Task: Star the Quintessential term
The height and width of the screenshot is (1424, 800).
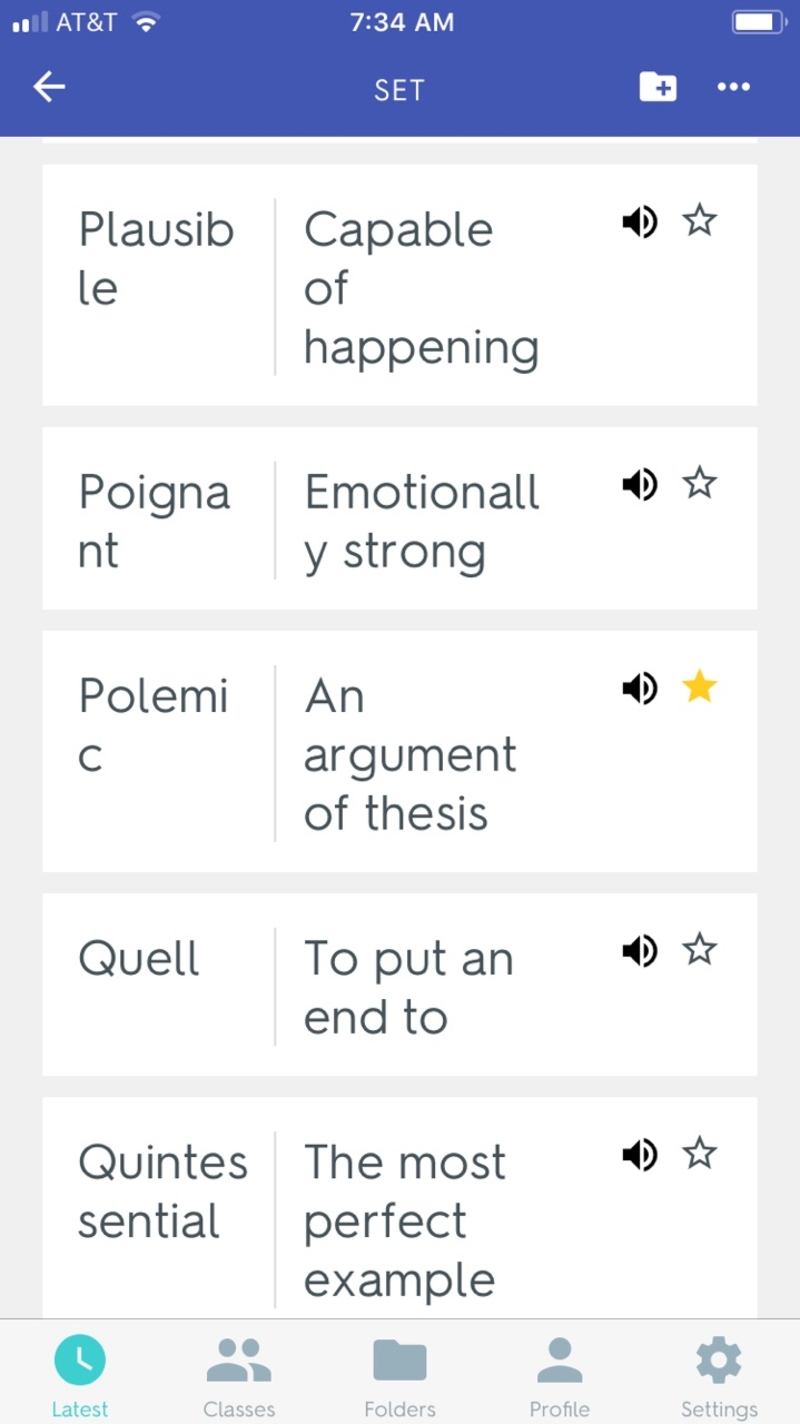Action: point(699,1155)
